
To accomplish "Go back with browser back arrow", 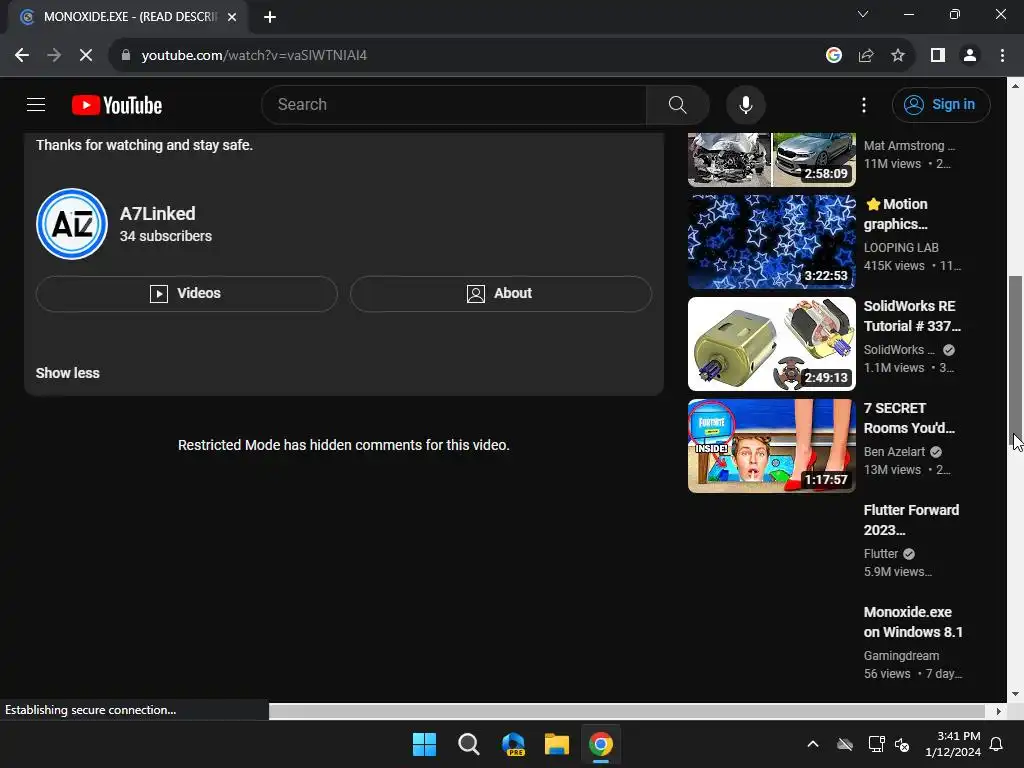I will point(22,56).
